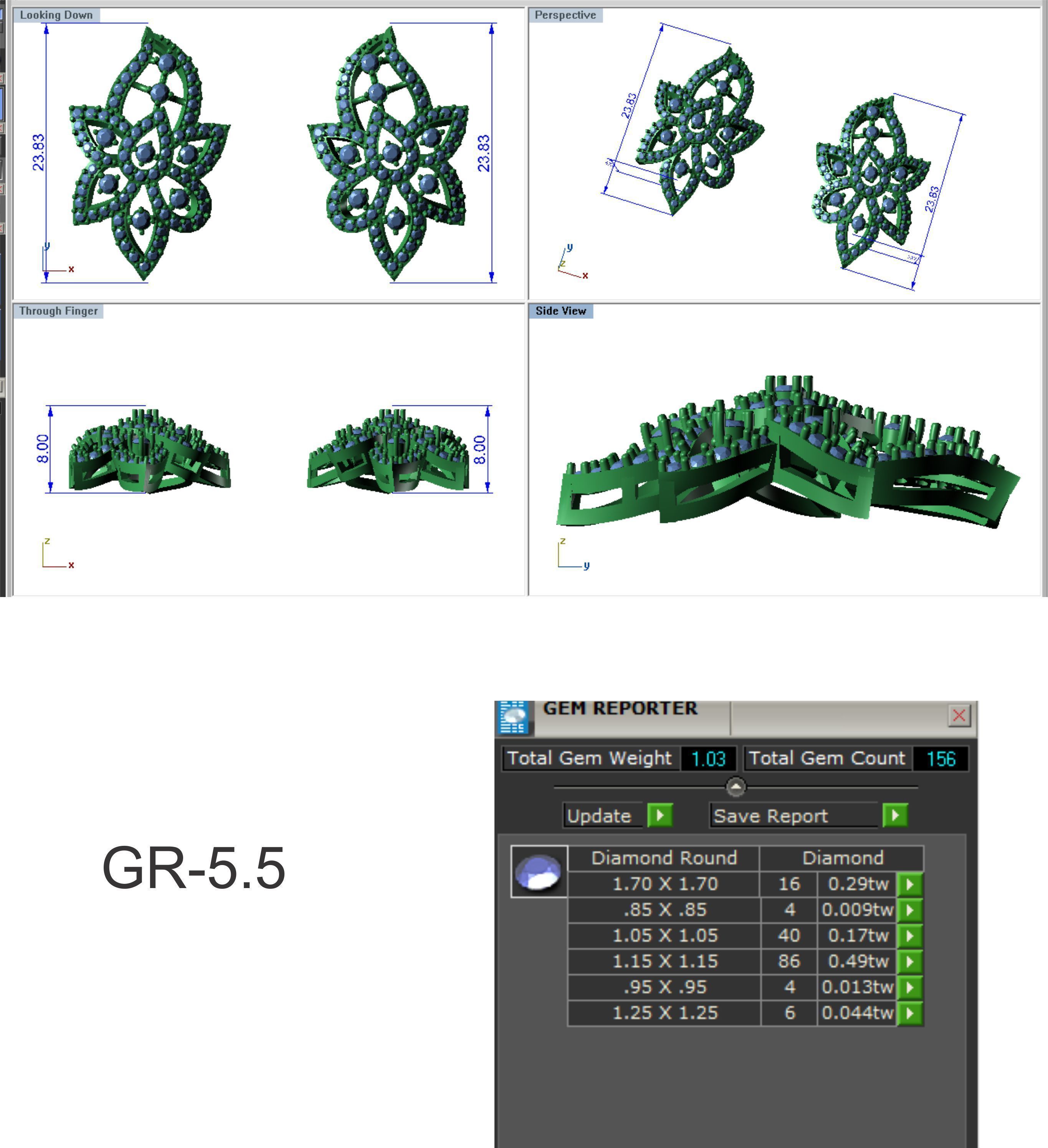Click green arrow for .85 X .85 row
Viewport: 1048px width, 1148px height.
[x=910, y=910]
